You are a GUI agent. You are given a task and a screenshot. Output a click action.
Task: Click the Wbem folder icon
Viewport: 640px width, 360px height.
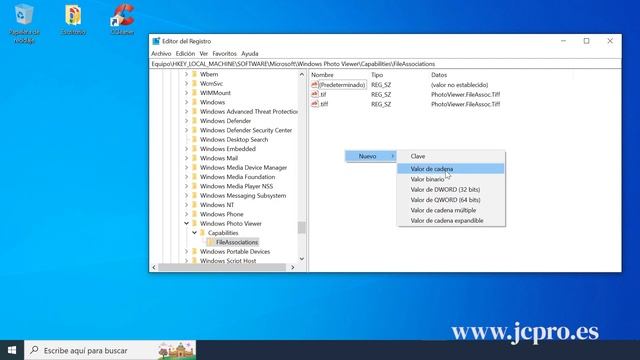click(x=195, y=74)
